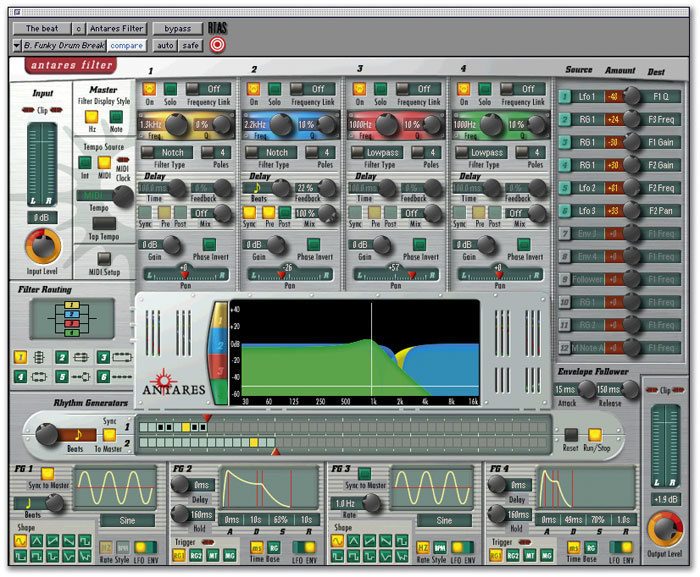Image resolution: width=700 pixels, height=577 pixels.
Task: Toggle Rhythm Generators Sync To Master
Action: (x=109, y=435)
